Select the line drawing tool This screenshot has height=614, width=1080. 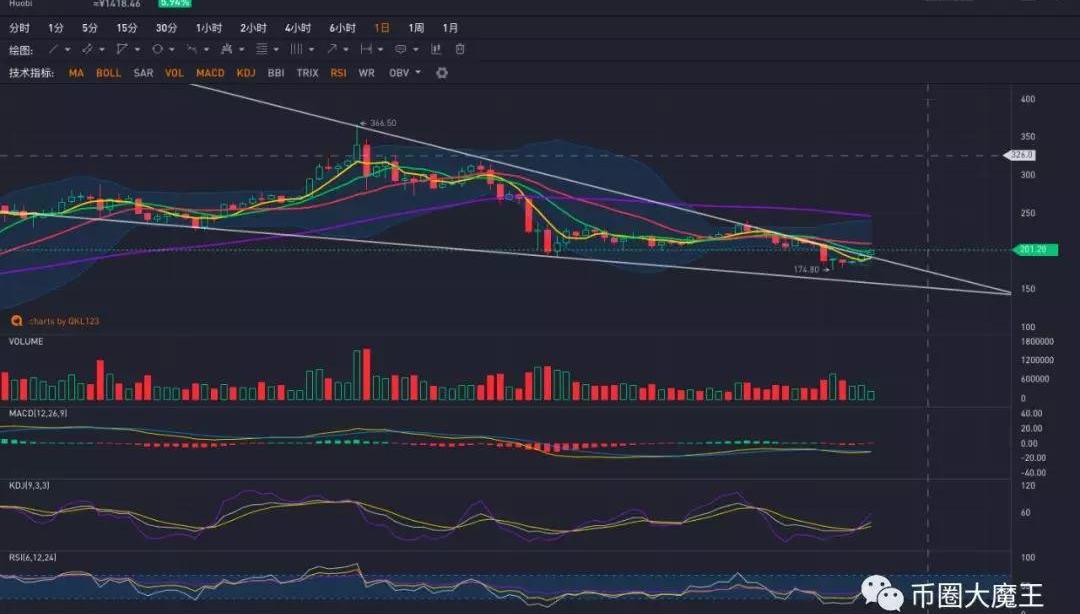pyautogui.click(x=53, y=49)
